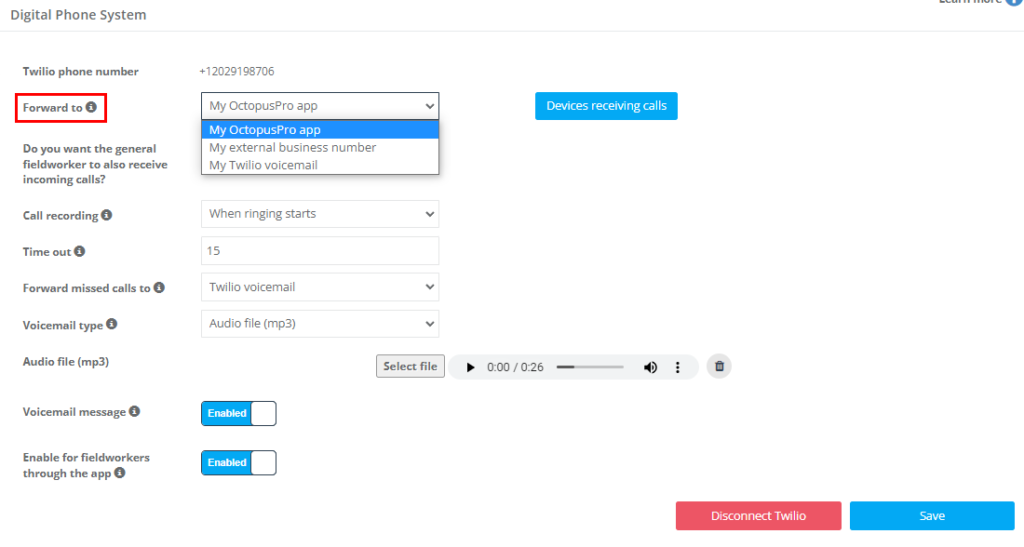Viewport: 1024px width, 547px height.
Task: Click the Time out input field
Action: pyautogui.click(x=320, y=251)
